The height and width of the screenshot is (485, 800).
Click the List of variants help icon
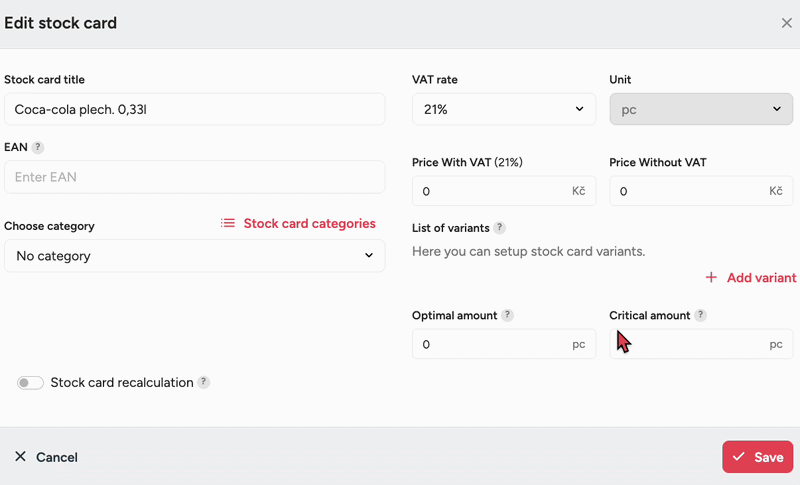[500, 228]
